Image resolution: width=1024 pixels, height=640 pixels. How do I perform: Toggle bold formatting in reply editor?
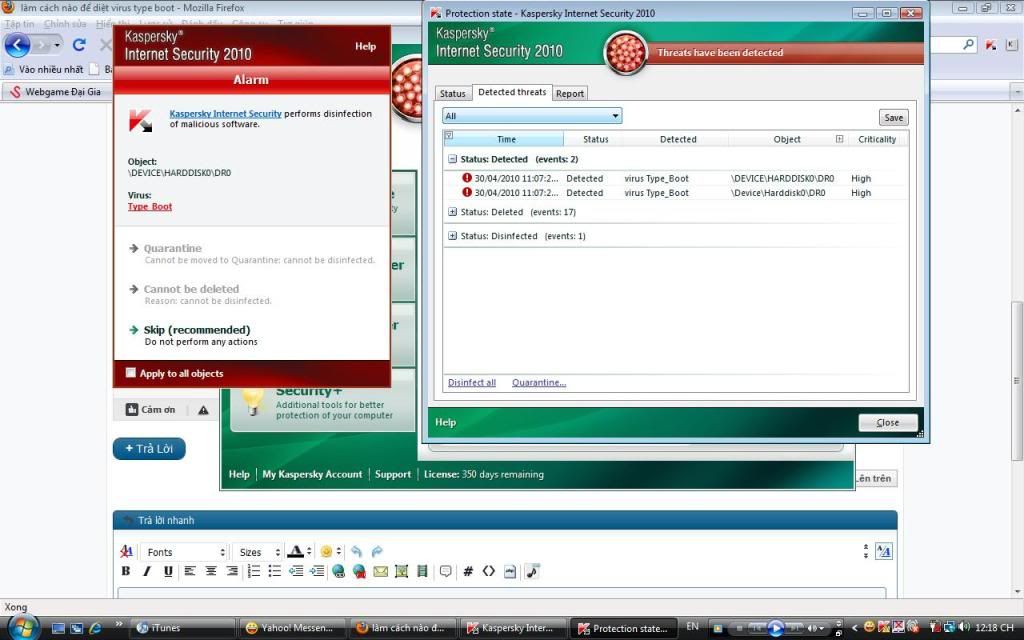coord(126,571)
